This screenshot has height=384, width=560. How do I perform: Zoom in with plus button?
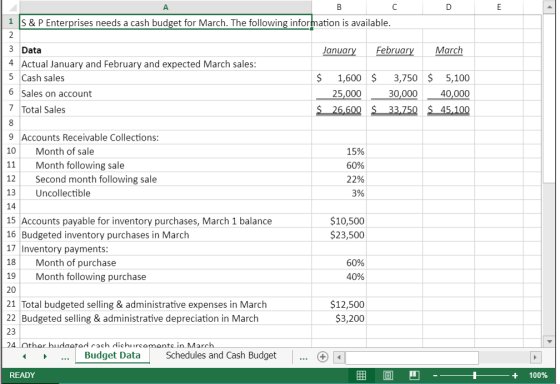pos(515,375)
